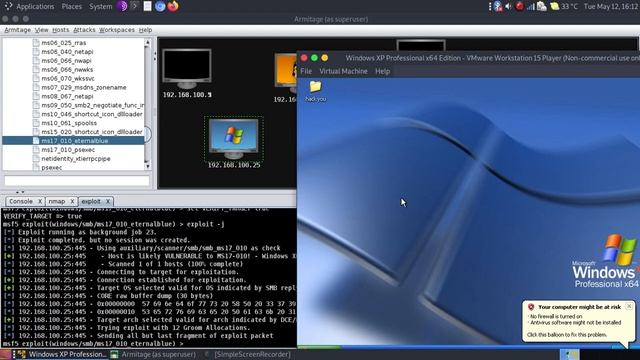The width and height of the screenshot is (640, 360).
Task: Select ms17_010_psexec in module tree
Action: [68, 150]
